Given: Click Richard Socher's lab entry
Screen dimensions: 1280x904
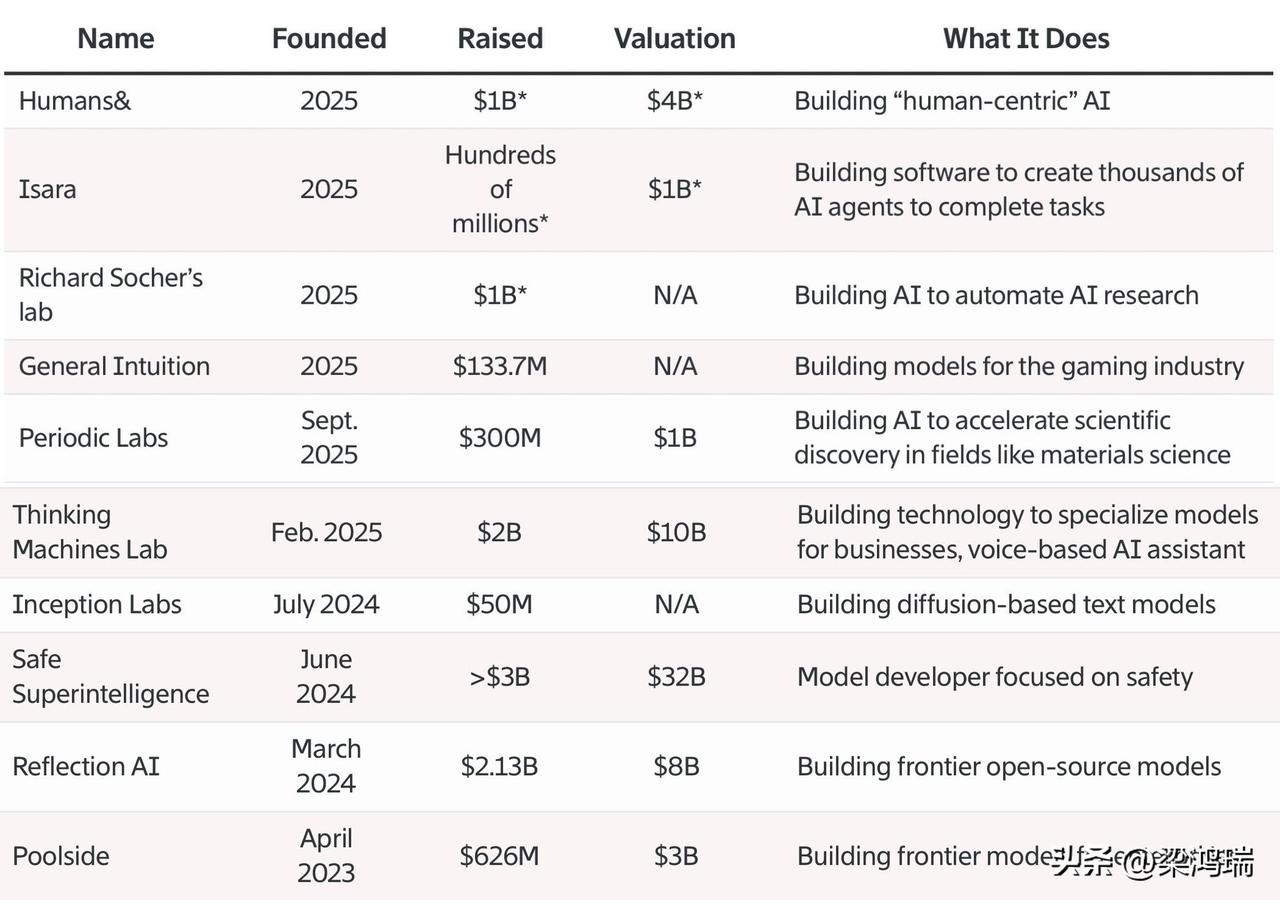Looking at the screenshot, I should coord(110,294).
